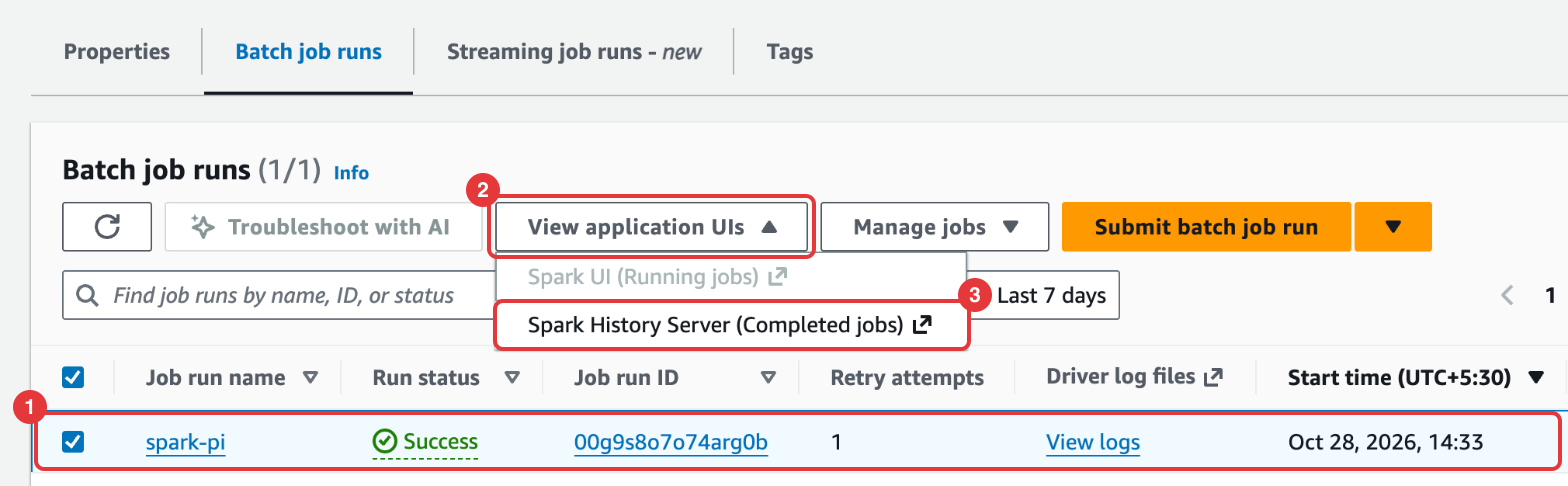Open the arrow dropdown beside Submit batch job run

[1393, 227]
